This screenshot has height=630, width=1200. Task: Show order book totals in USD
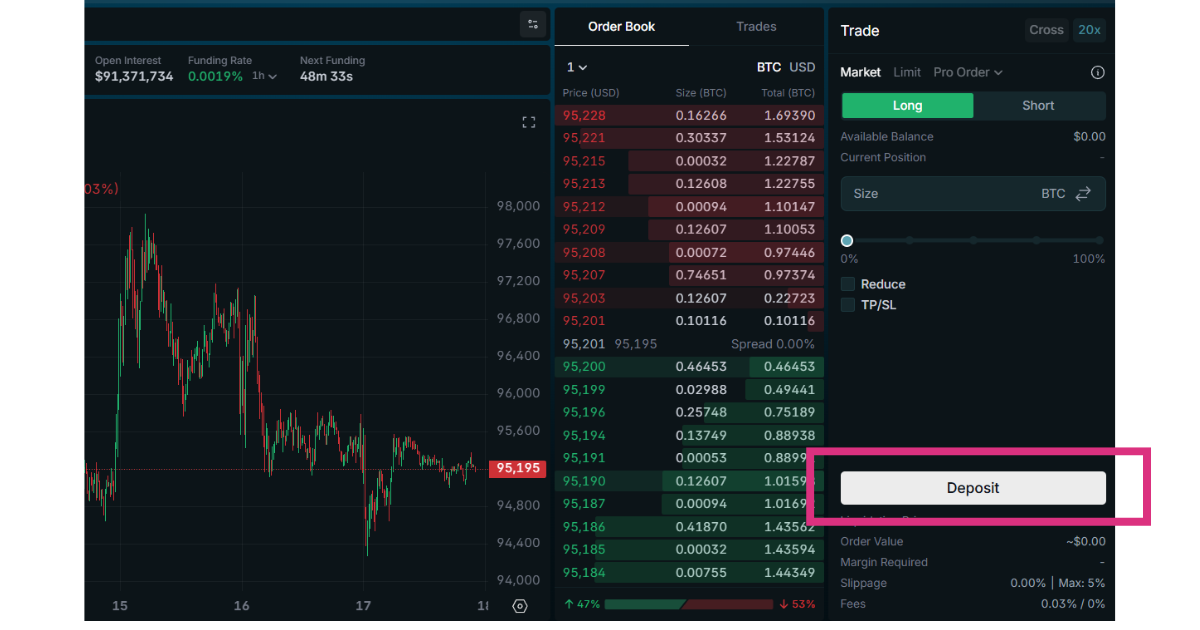point(802,67)
